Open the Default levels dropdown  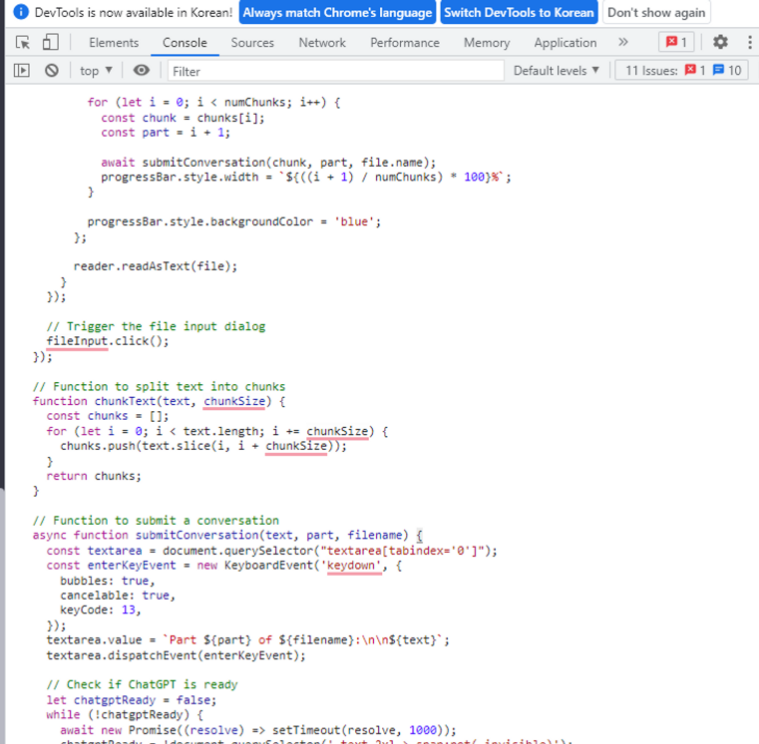[556, 71]
